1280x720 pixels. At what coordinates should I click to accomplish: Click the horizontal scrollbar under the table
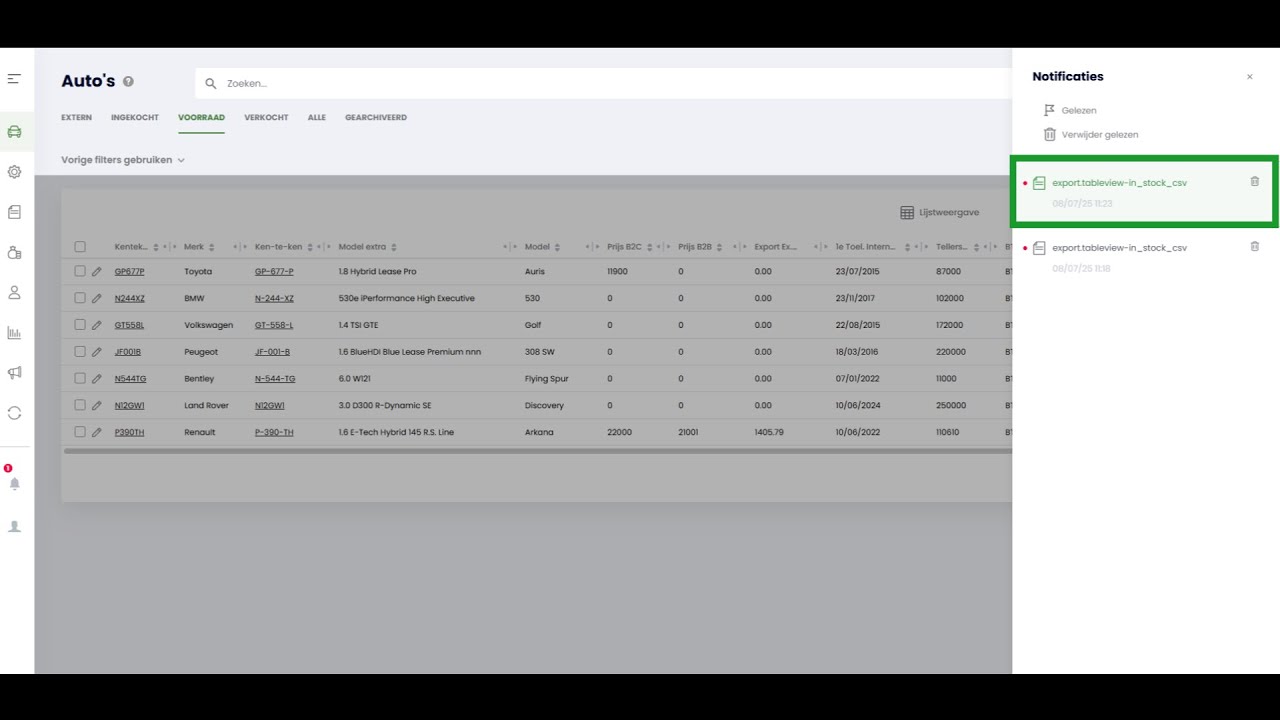point(538,451)
